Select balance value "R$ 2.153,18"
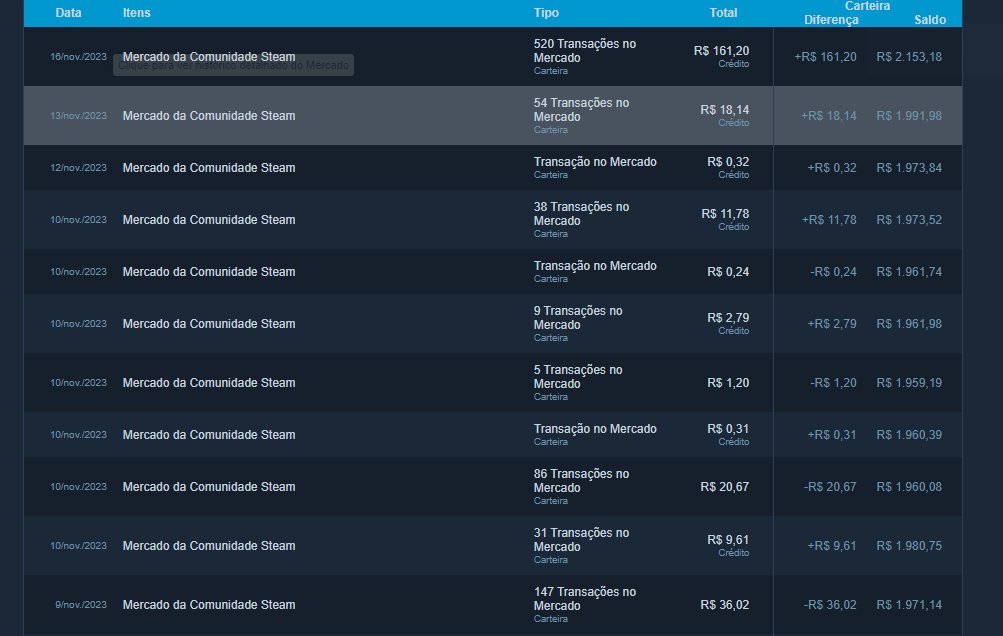This screenshot has height=636, width=1003. coord(909,57)
